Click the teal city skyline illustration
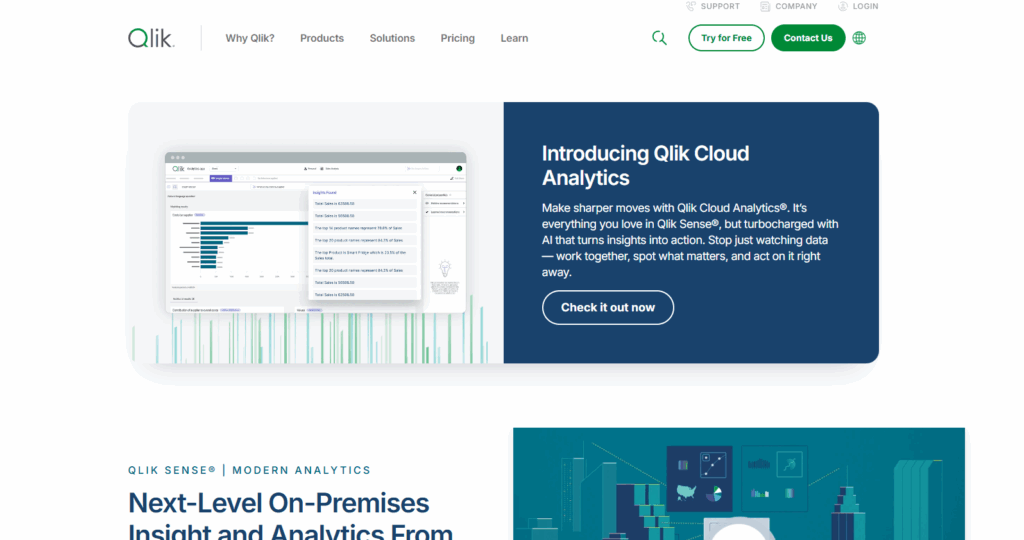The width and height of the screenshot is (1024, 540). pos(738,484)
